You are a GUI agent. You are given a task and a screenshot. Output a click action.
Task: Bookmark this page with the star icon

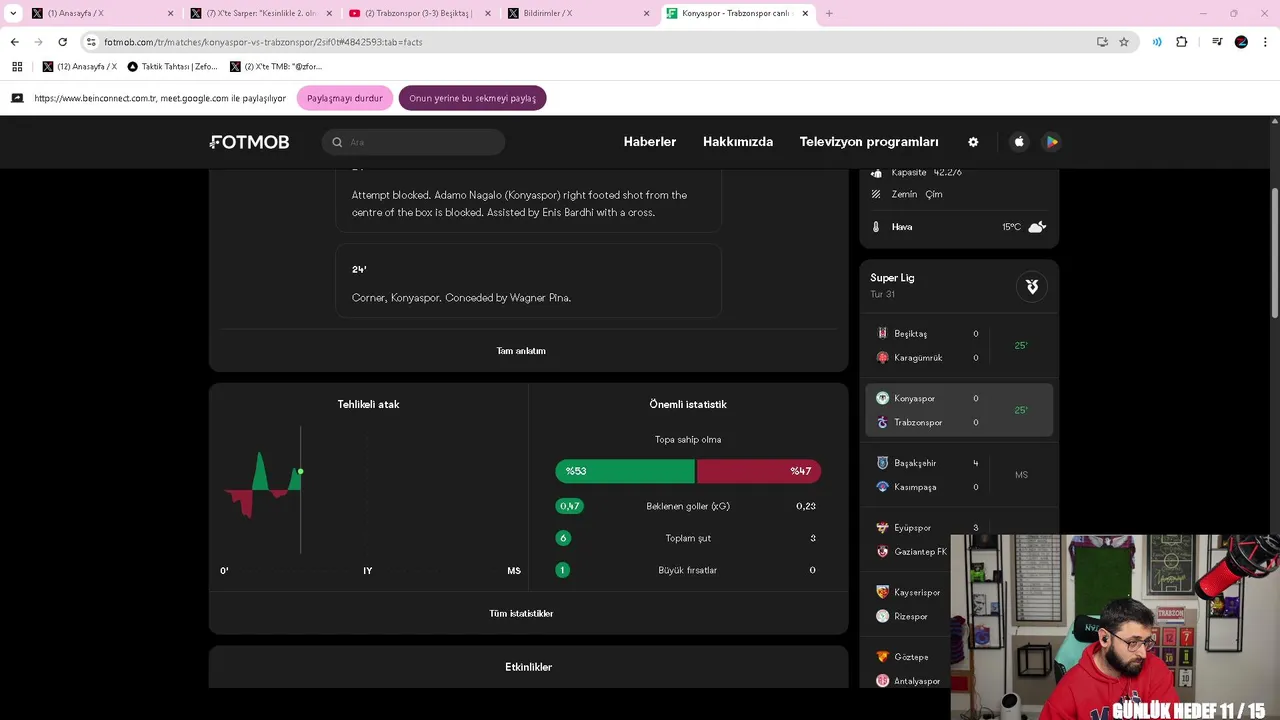[x=1124, y=42]
